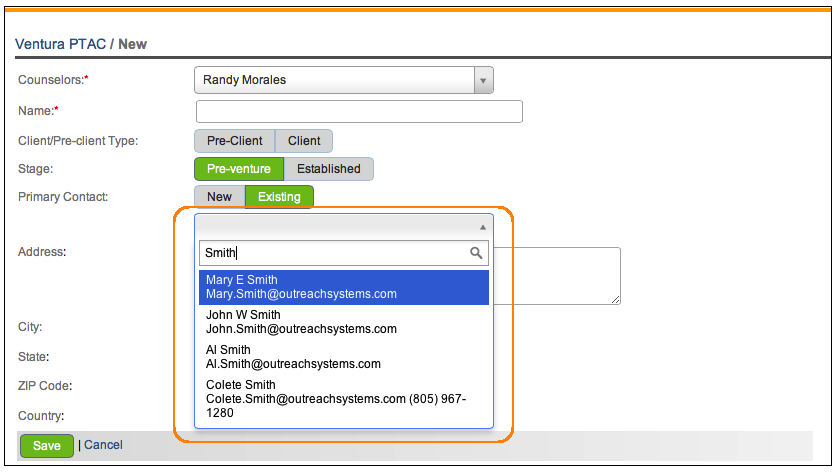Focus the search field containing Smith
Image resolution: width=838 pixels, height=472 pixels.
pyautogui.click(x=335, y=254)
